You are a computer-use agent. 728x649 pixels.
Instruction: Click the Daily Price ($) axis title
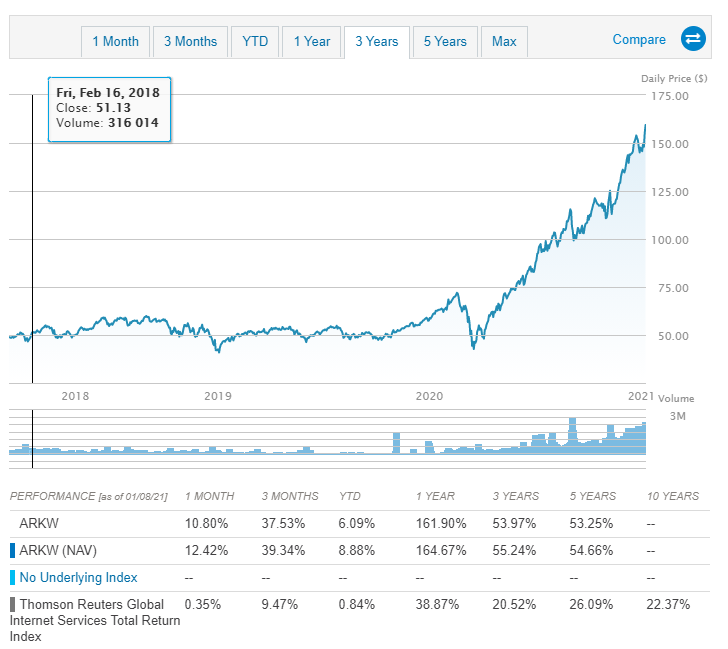(674, 78)
